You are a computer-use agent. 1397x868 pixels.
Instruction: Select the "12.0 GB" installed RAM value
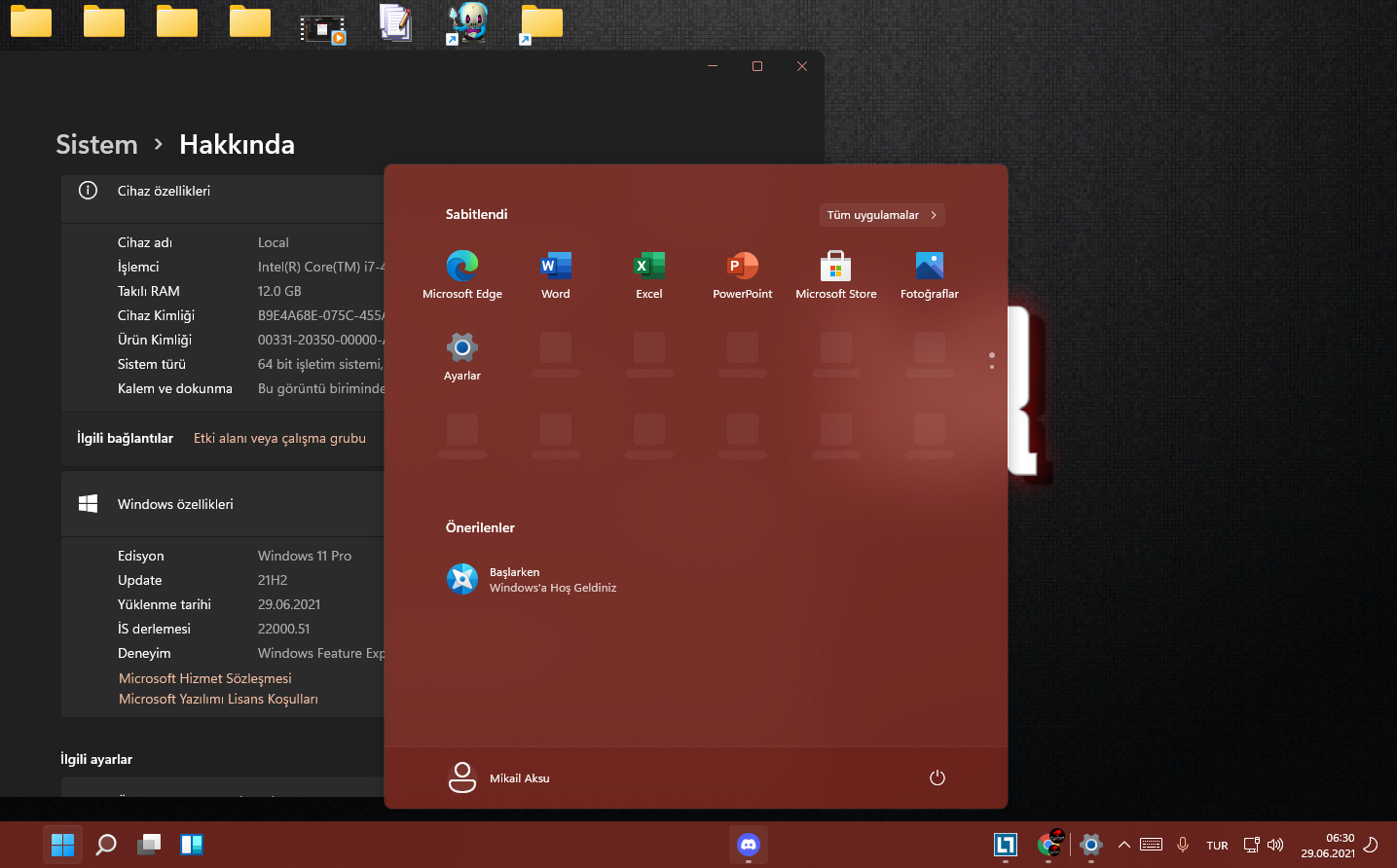pyautogui.click(x=279, y=291)
